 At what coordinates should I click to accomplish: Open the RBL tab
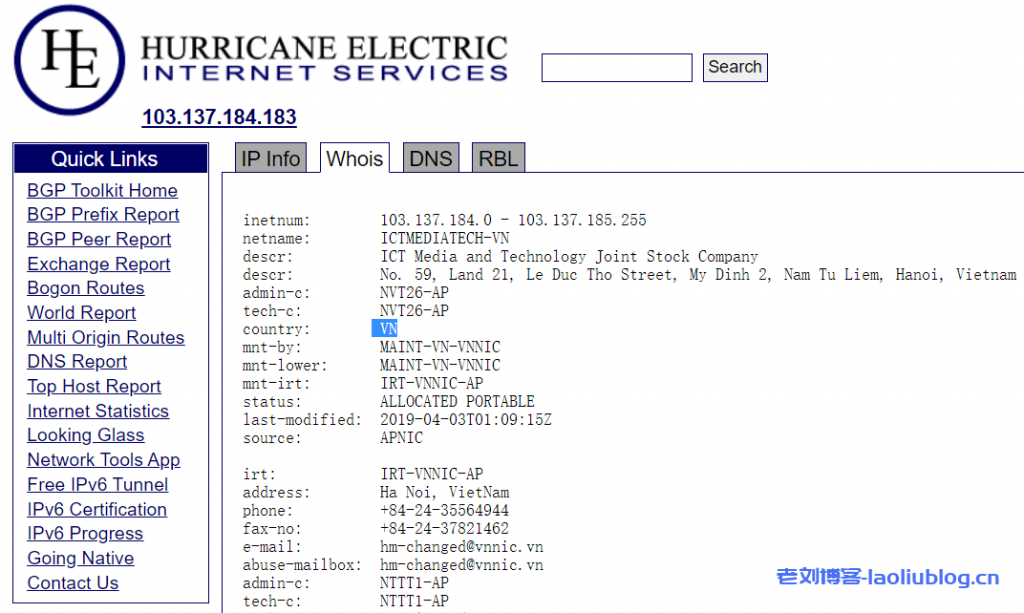point(498,158)
